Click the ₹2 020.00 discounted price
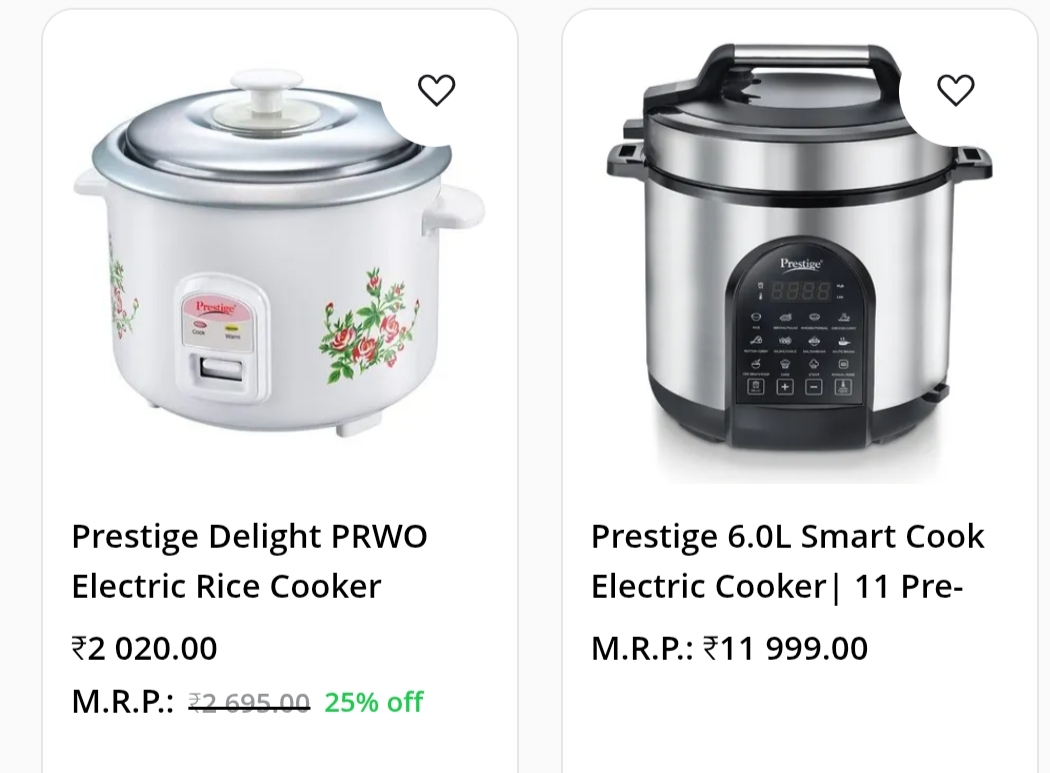This screenshot has height=773, width=1050. (x=144, y=649)
